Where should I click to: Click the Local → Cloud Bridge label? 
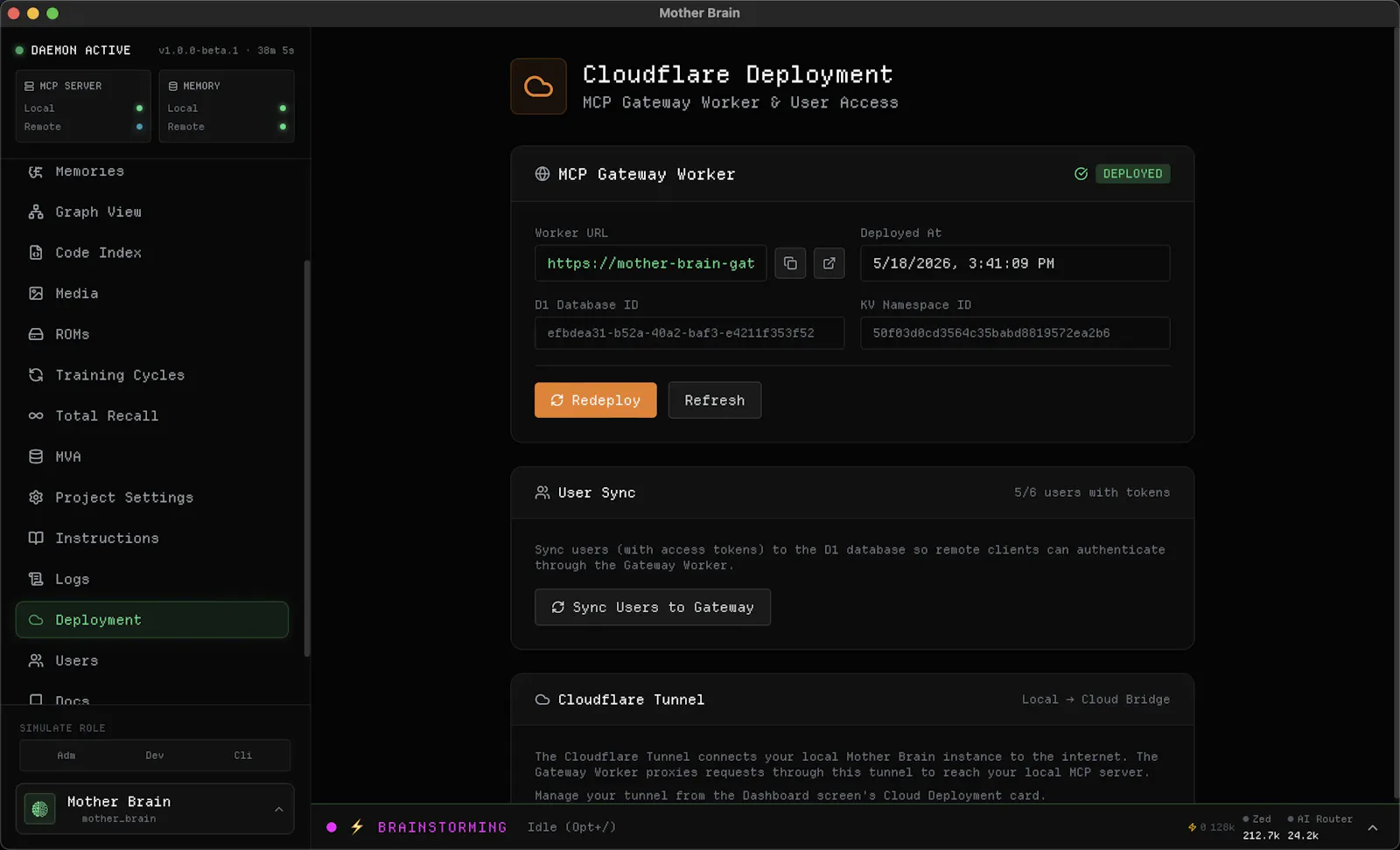(x=1095, y=700)
